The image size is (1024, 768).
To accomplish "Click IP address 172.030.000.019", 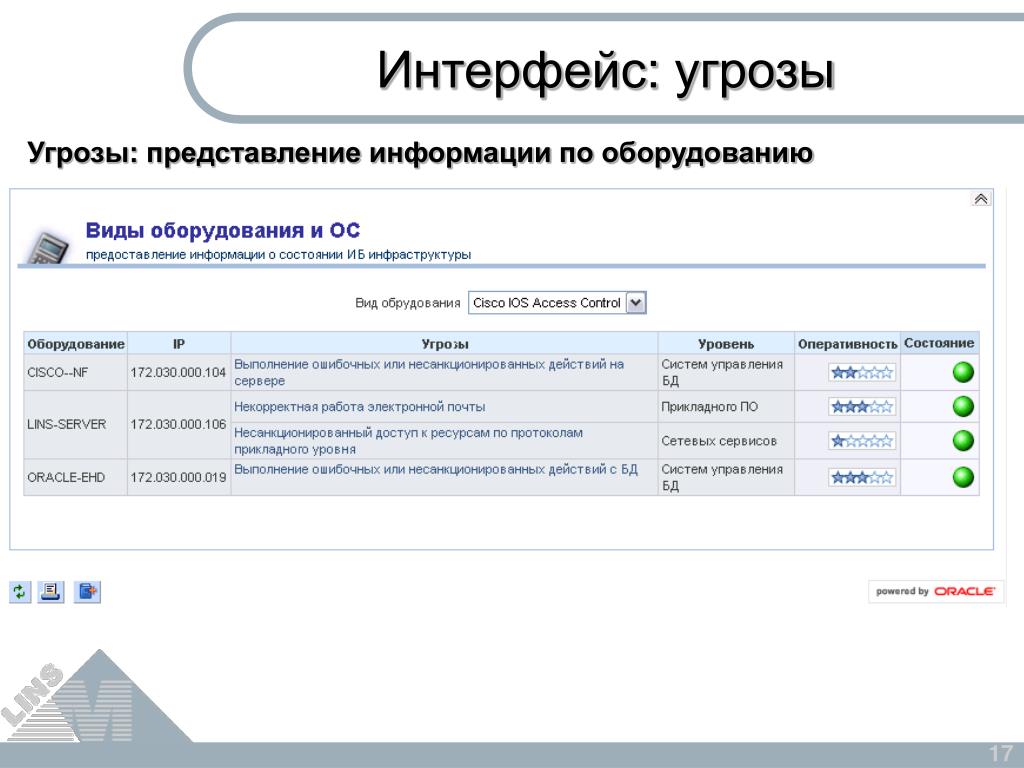I will [x=178, y=477].
